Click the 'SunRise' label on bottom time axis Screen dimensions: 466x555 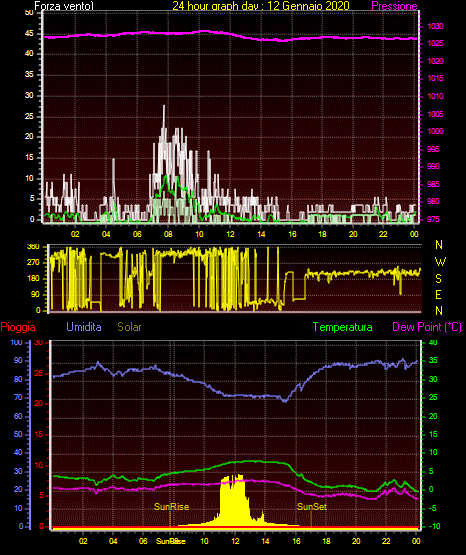pos(171,541)
